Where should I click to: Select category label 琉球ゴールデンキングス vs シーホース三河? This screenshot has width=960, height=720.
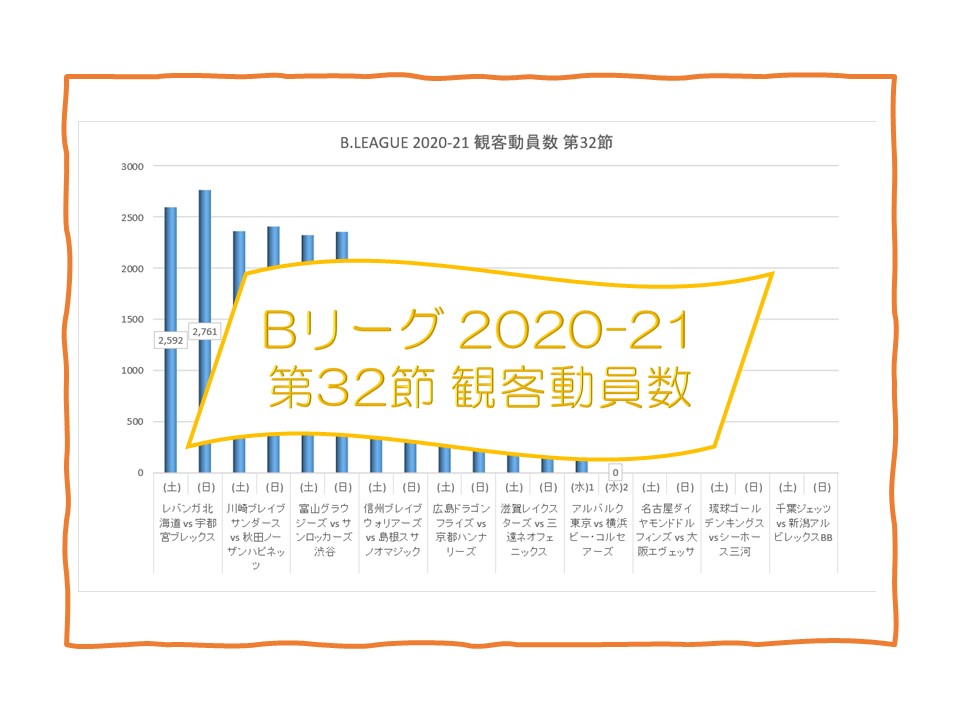(735, 530)
